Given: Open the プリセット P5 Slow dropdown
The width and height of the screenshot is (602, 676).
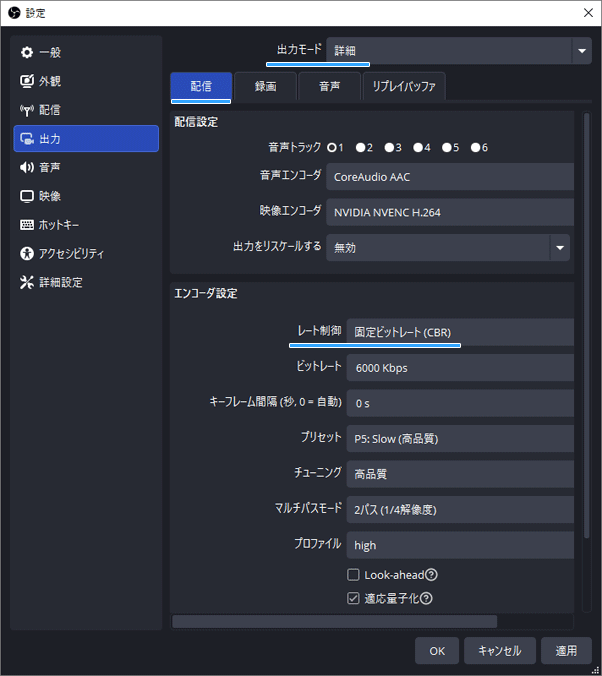Looking at the screenshot, I should (460, 438).
